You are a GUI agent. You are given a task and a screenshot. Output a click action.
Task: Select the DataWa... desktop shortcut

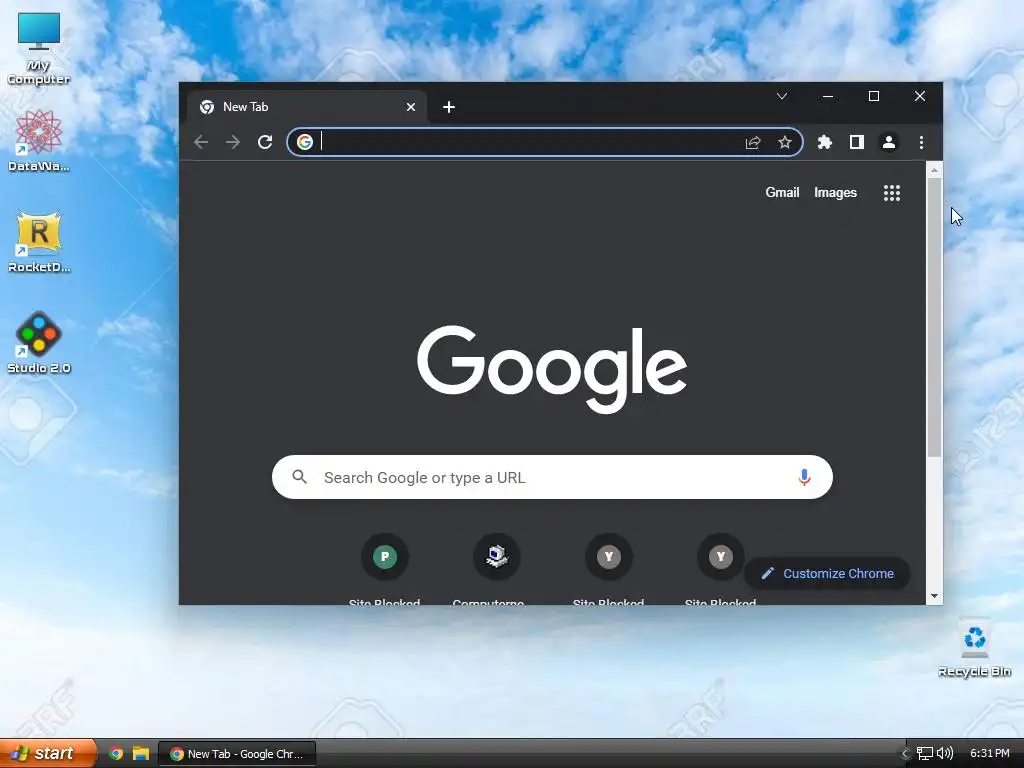(39, 142)
